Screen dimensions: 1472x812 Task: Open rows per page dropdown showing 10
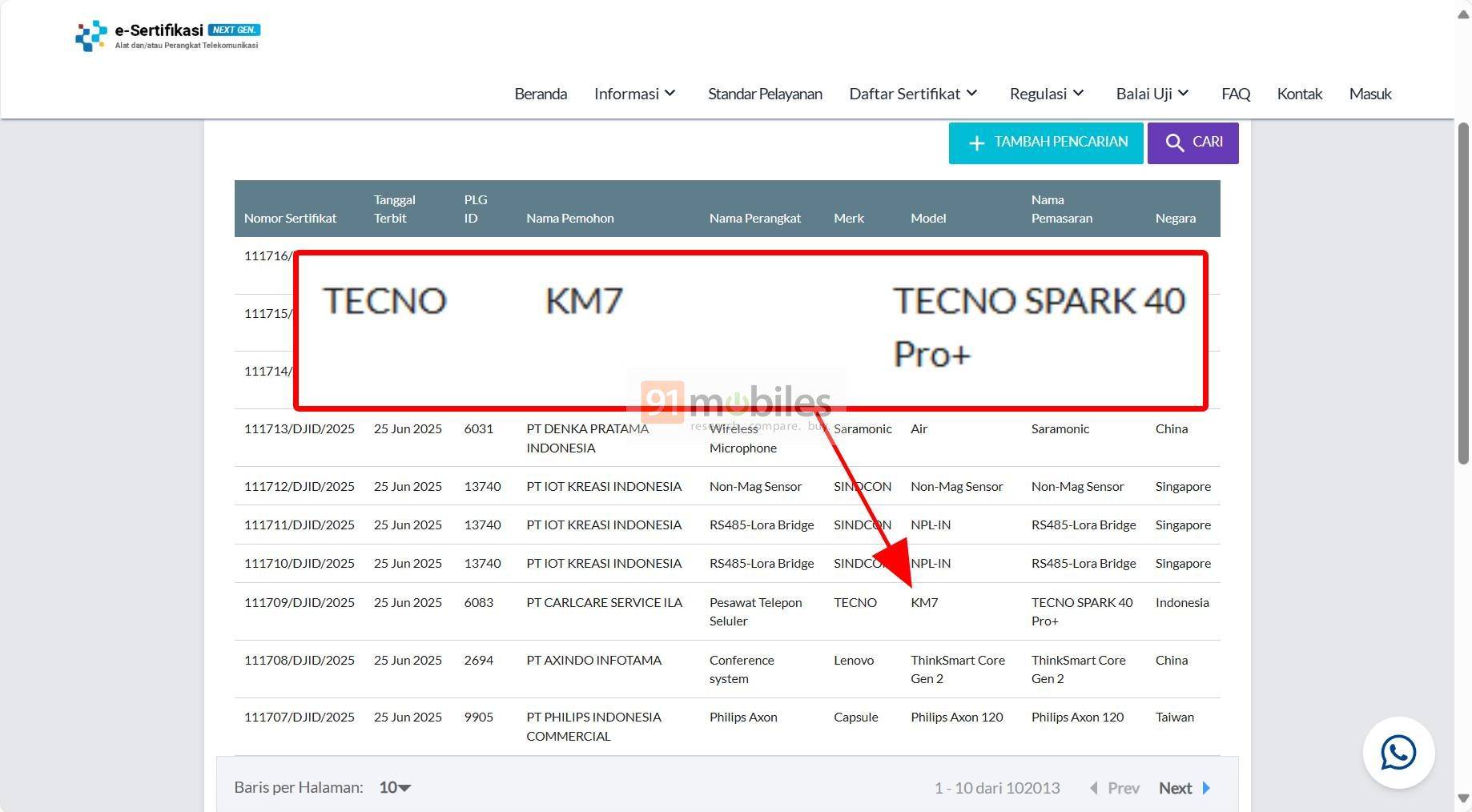[395, 787]
